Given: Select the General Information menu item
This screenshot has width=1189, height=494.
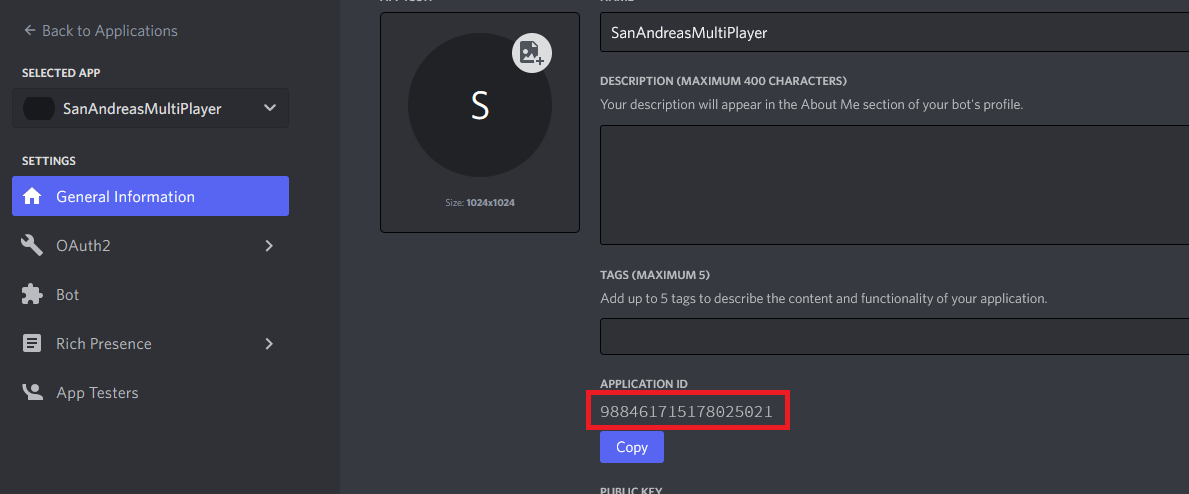Looking at the screenshot, I should [150, 196].
